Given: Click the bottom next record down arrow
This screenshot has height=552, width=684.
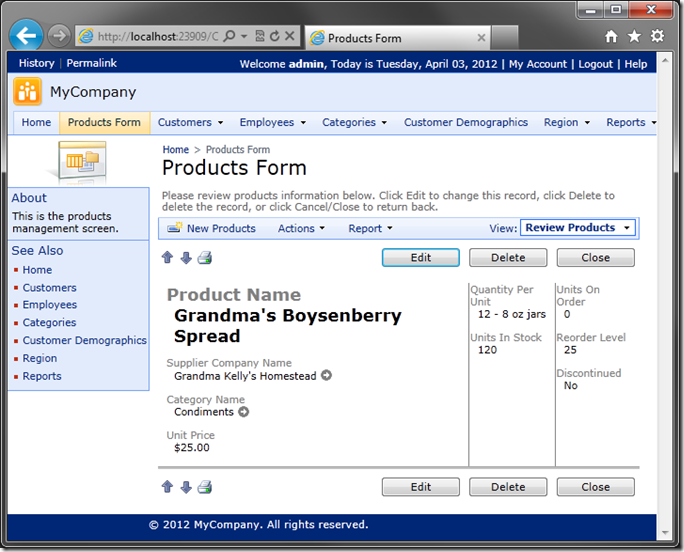Looking at the screenshot, I should 186,487.
